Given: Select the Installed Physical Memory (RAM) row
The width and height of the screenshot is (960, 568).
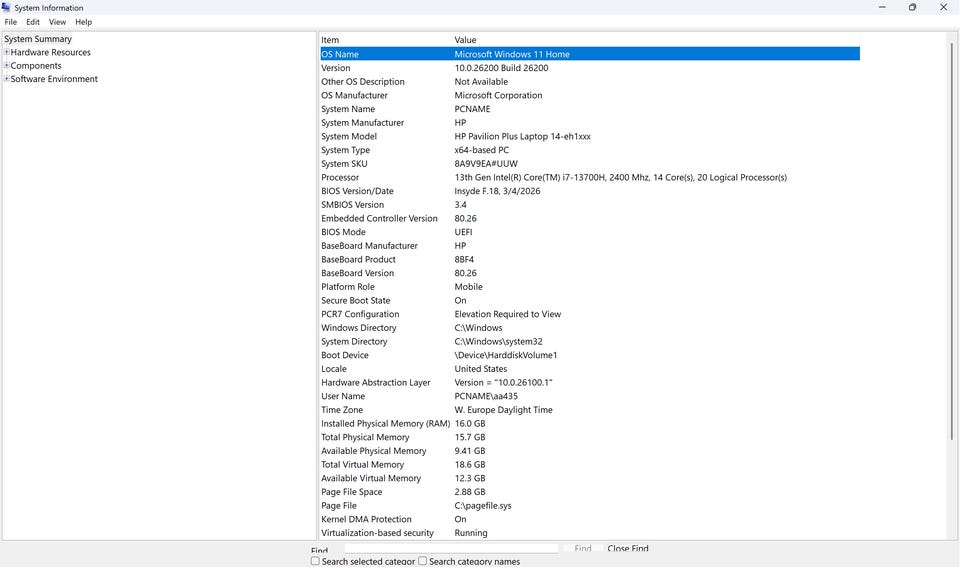Looking at the screenshot, I should click(x=590, y=424).
